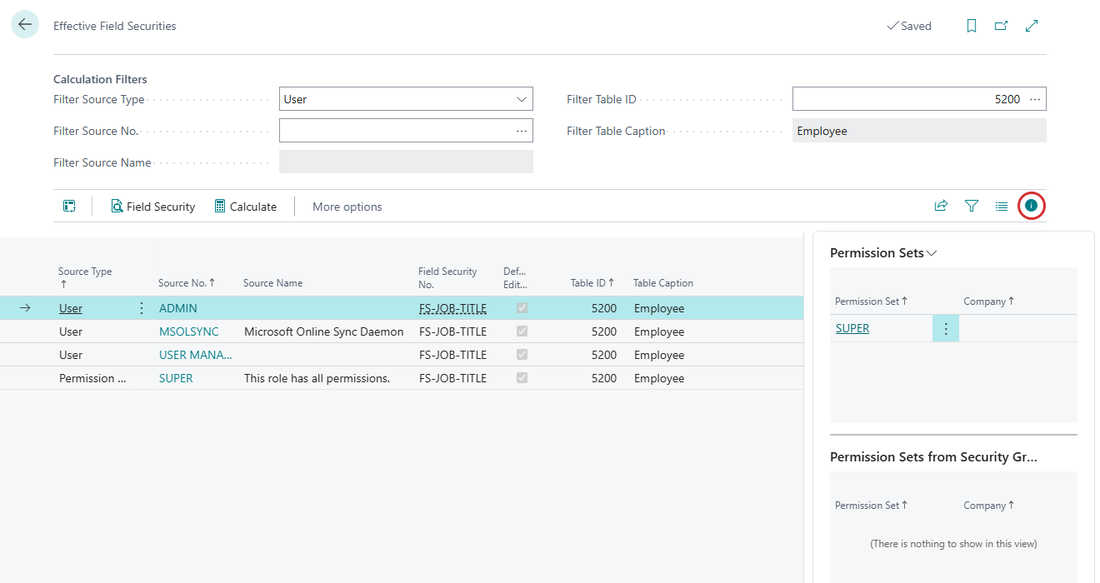
Task: Open page in new window icon
Action: click(1001, 26)
